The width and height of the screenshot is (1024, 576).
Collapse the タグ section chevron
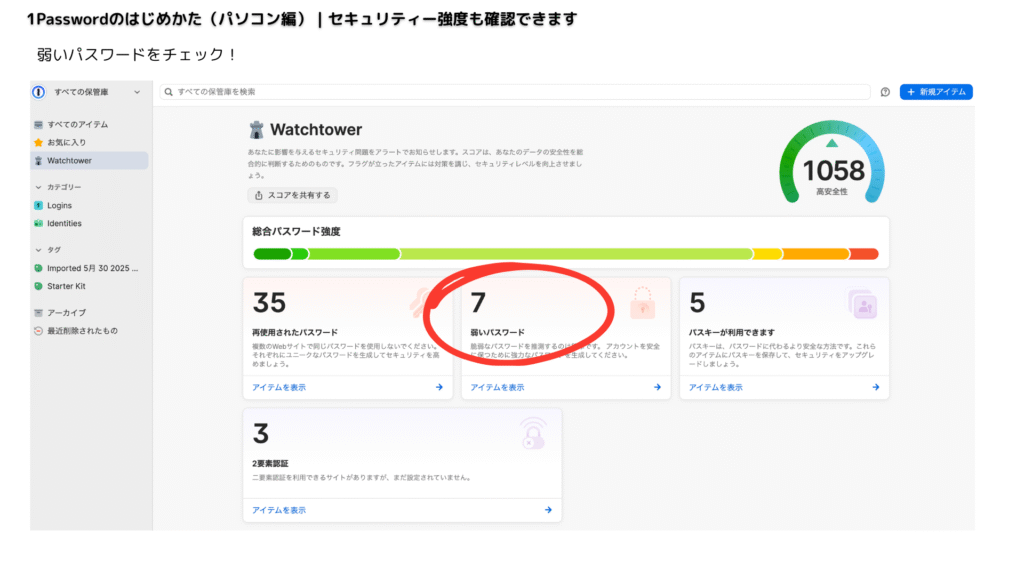point(38,250)
